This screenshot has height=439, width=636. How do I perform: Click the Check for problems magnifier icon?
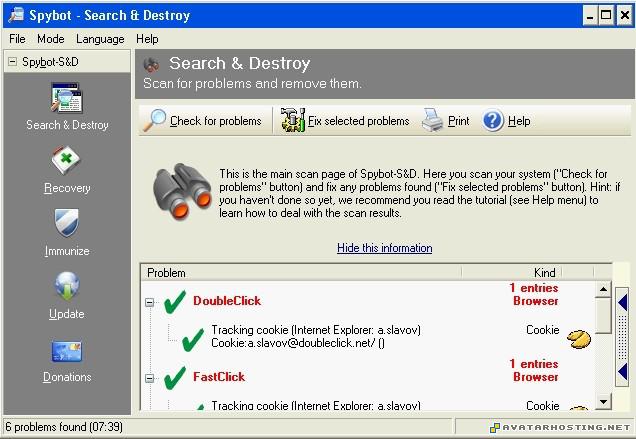[x=155, y=121]
